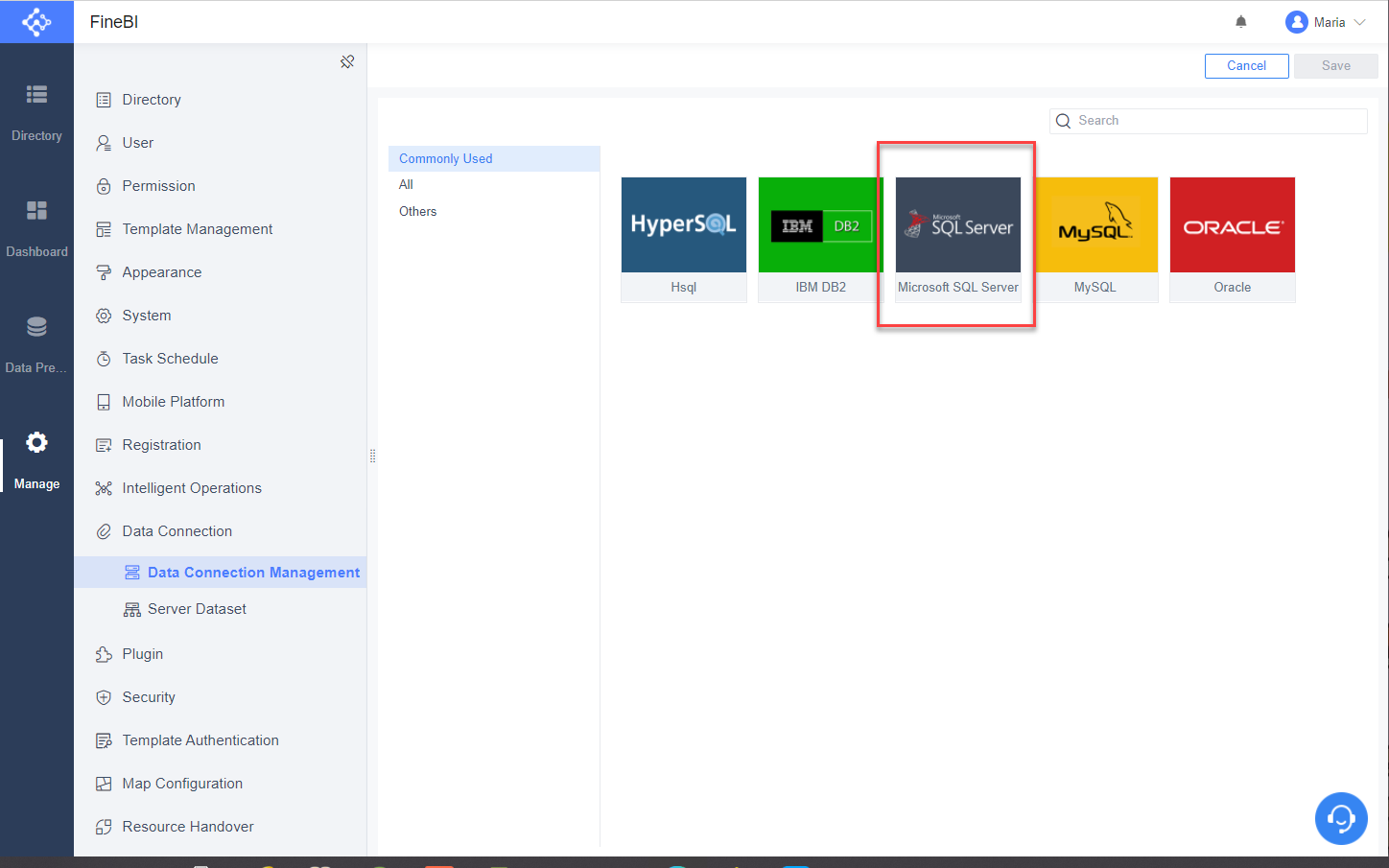
Task: Collapse the sidebar using the drag handle
Action: pos(372,456)
